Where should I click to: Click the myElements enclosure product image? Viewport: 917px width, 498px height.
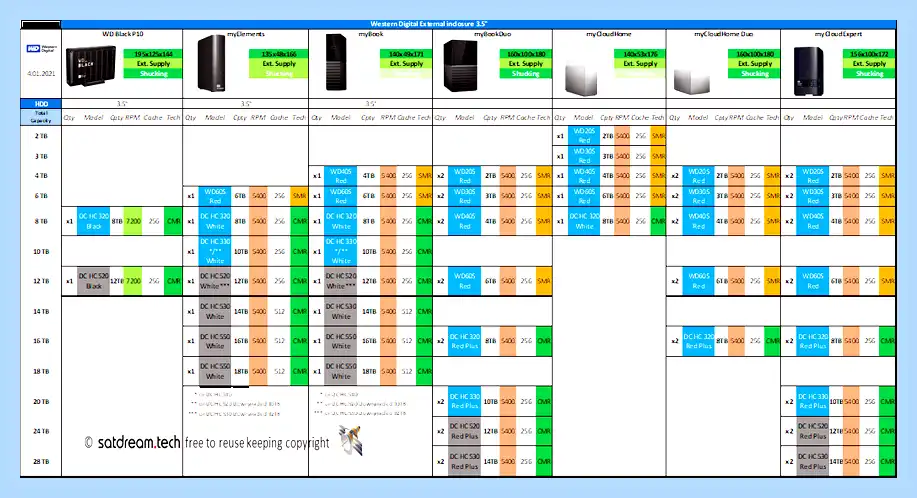211,63
